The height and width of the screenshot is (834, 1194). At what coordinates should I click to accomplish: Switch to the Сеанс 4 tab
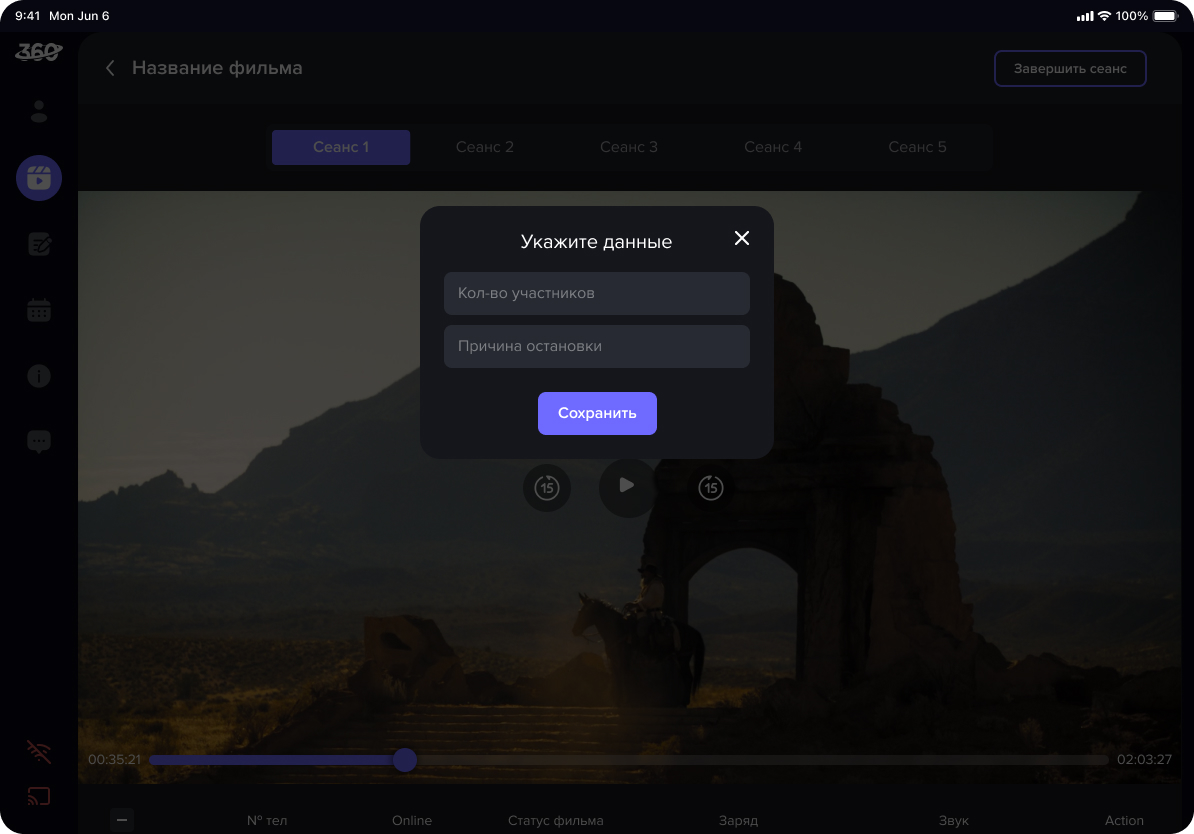pyautogui.click(x=773, y=147)
